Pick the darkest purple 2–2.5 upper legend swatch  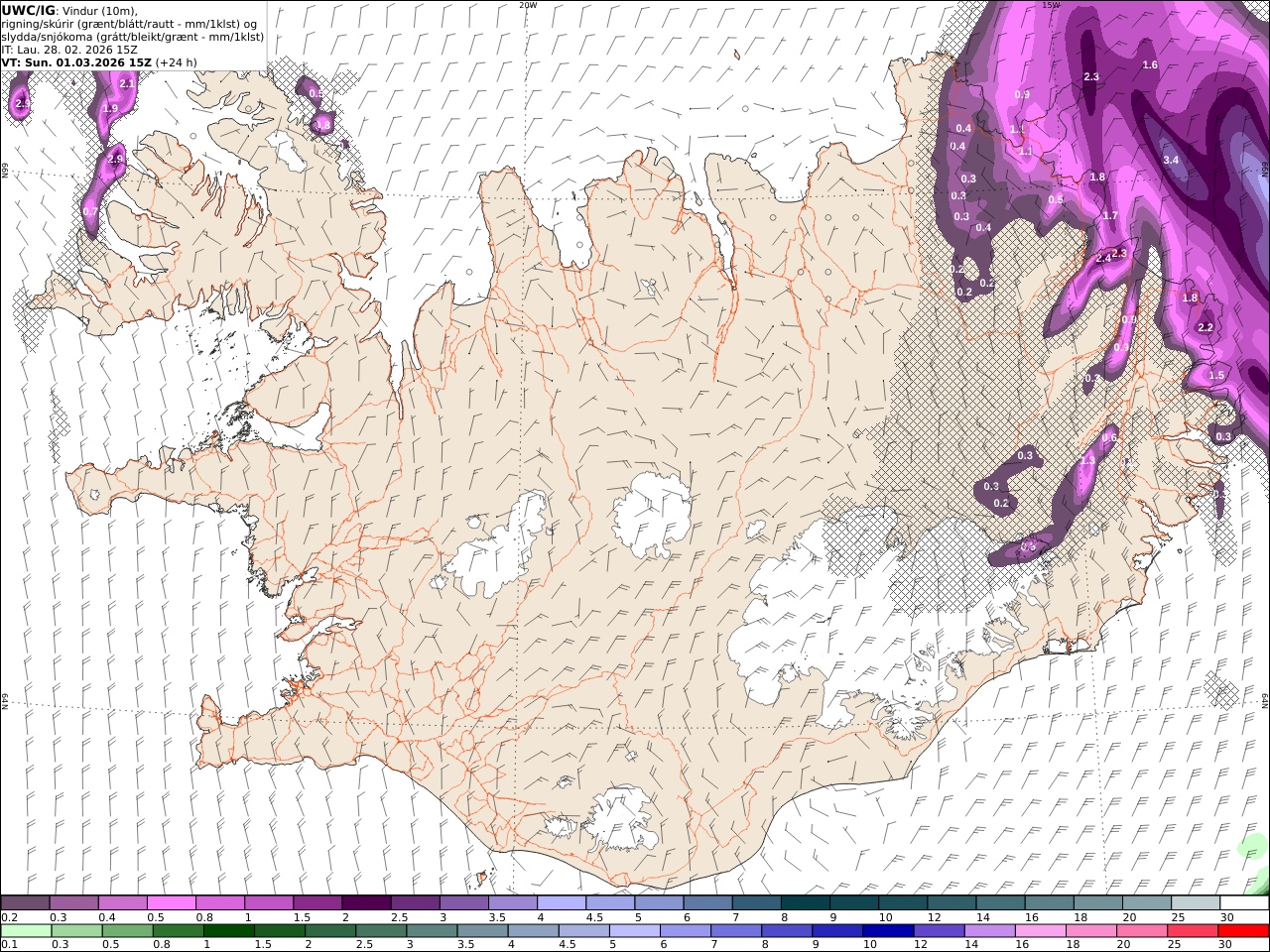365,903
